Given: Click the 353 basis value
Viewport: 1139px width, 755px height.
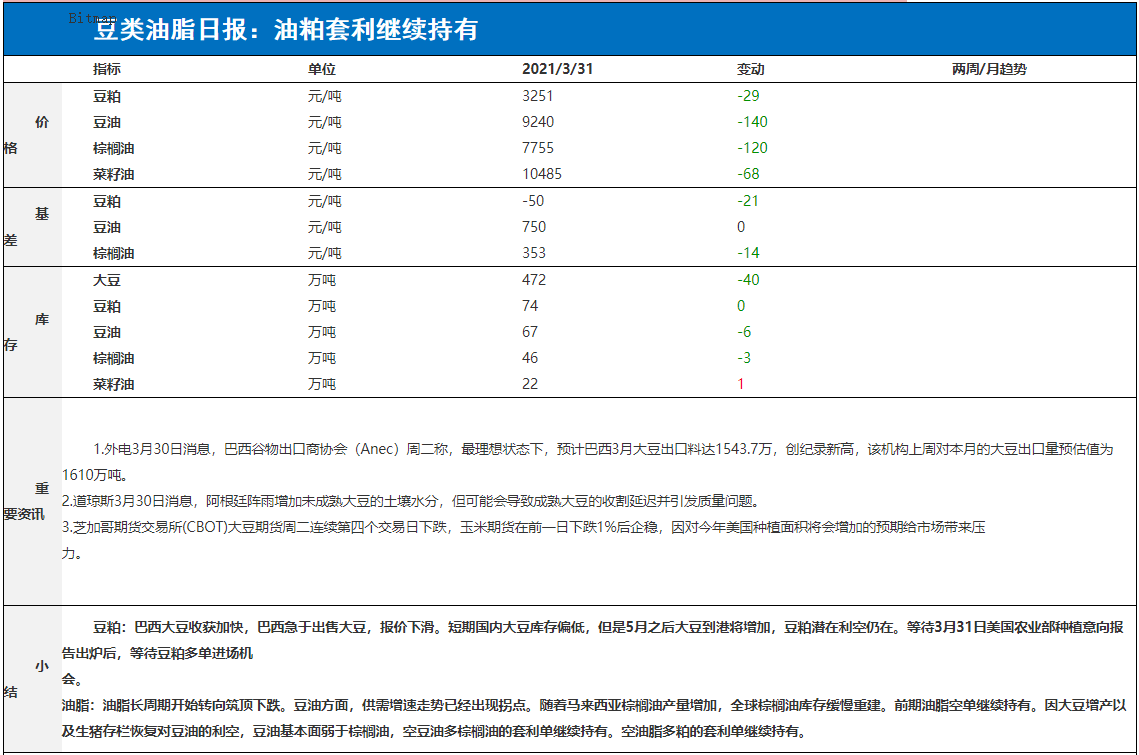Looking at the screenshot, I should point(534,254).
